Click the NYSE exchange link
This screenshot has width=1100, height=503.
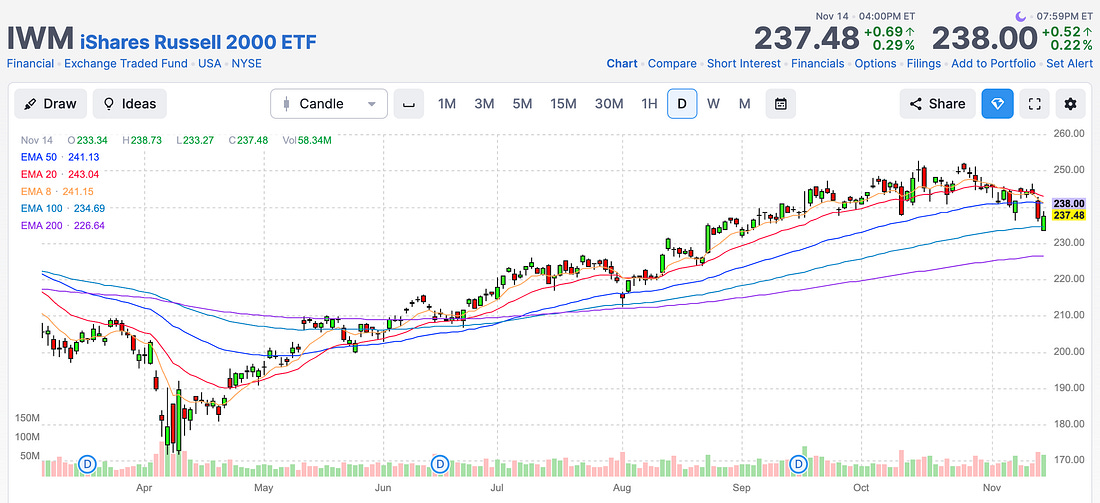pyautogui.click(x=246, y=63)
